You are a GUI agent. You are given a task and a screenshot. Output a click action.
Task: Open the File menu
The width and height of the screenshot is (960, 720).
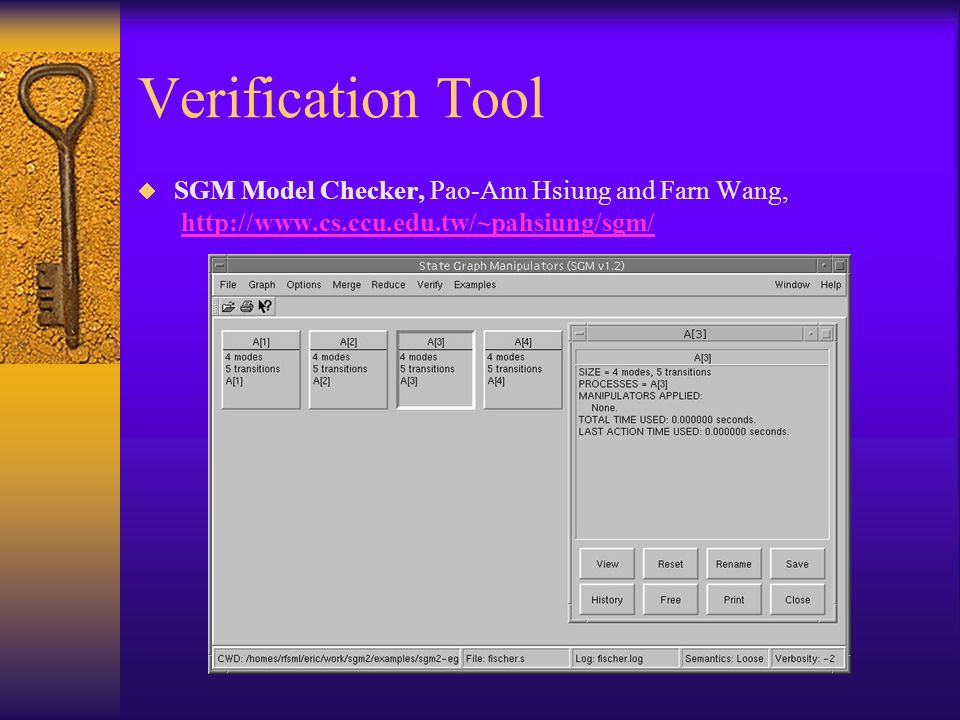(x=228, y=285)
